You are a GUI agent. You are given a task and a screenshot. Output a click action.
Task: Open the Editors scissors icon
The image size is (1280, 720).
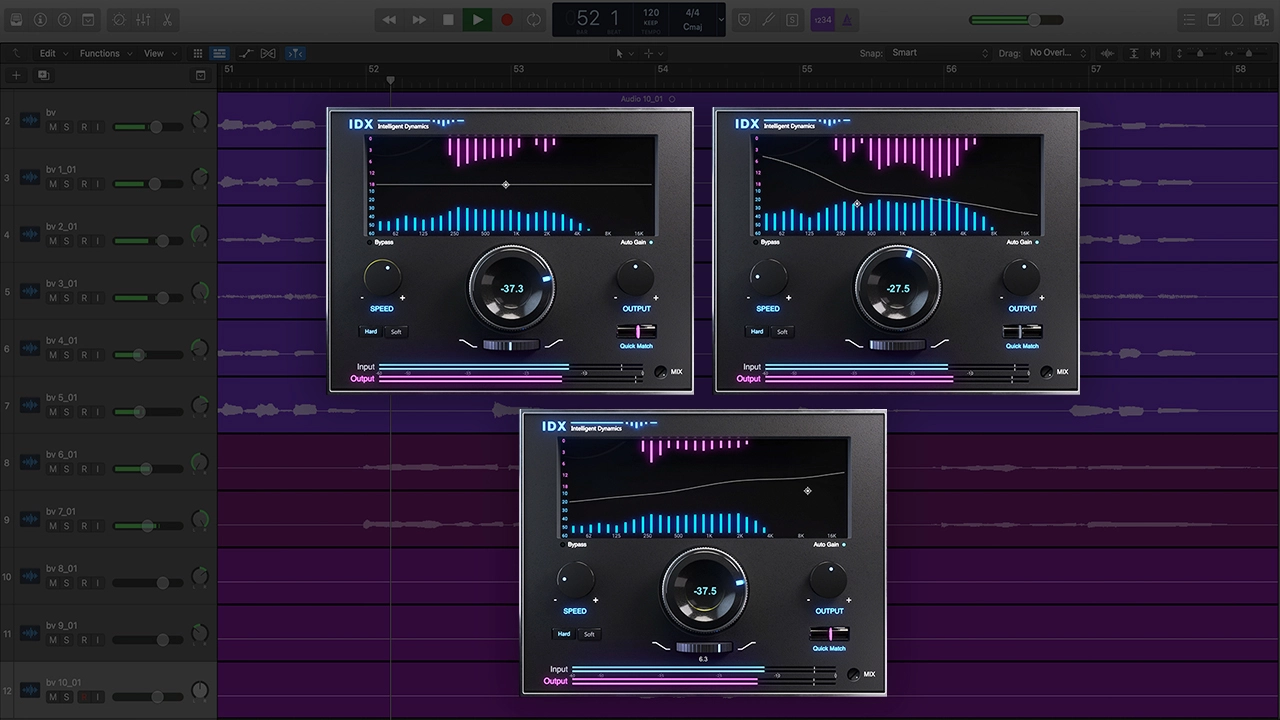pyautogui.click(x=167, y=19)
